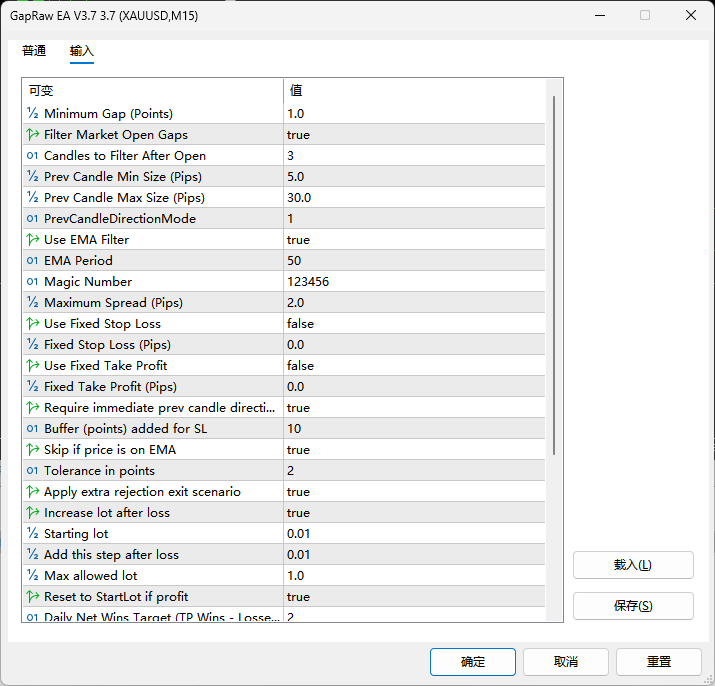Click the boolean icon beside Filter Market Open Gaps
This screenshot has height=686, width=715.
[33, 135]
